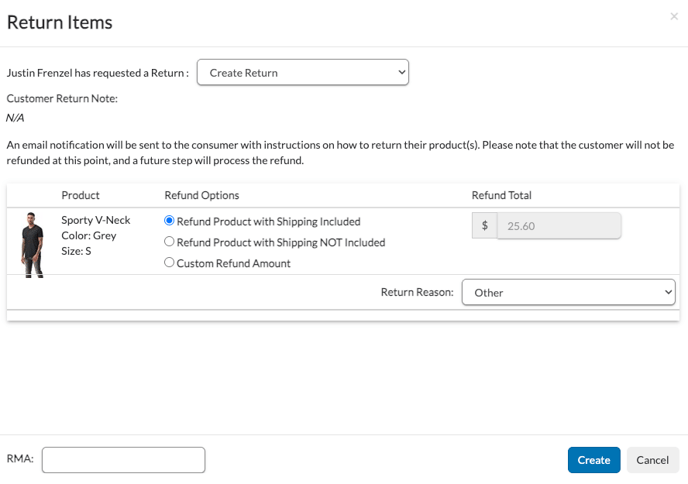Click the Sporty V-Neck product thumbnail
Image resolution: width=688 pixels, height=484 pixels.
tap(32, 243)
